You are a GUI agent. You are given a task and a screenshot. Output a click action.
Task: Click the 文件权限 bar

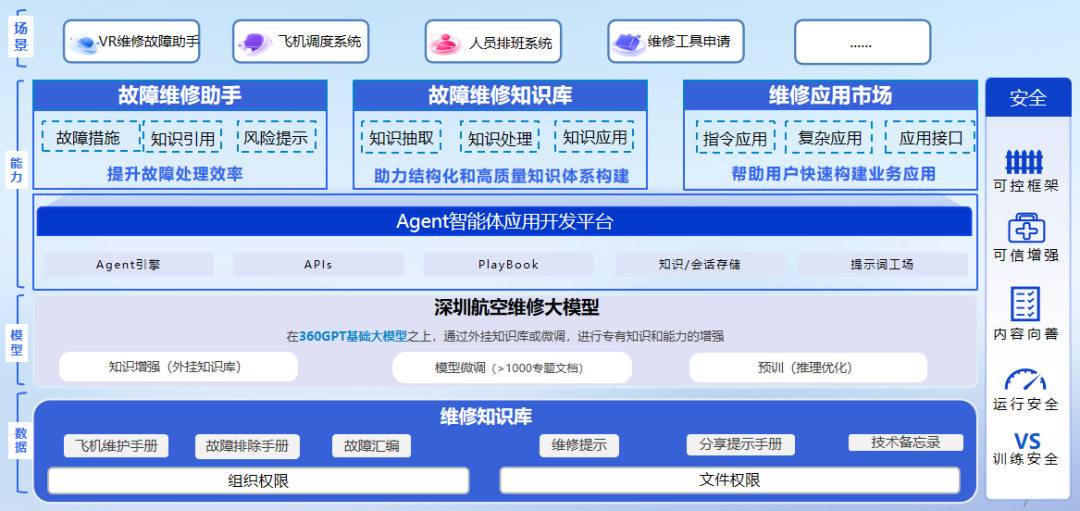[x=729, y=480]
